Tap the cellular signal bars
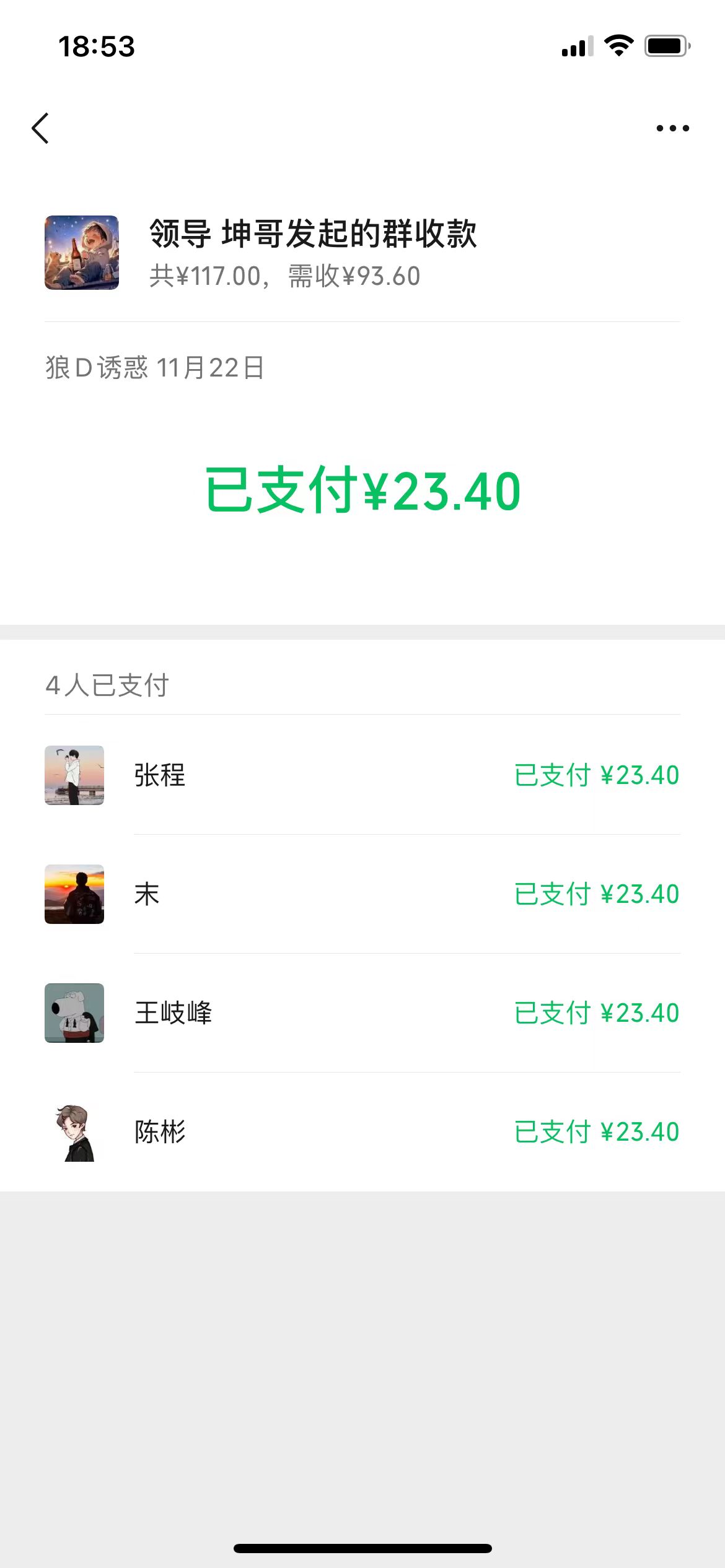The width and height of the screenshot is (725, 1568). [577, 47]
